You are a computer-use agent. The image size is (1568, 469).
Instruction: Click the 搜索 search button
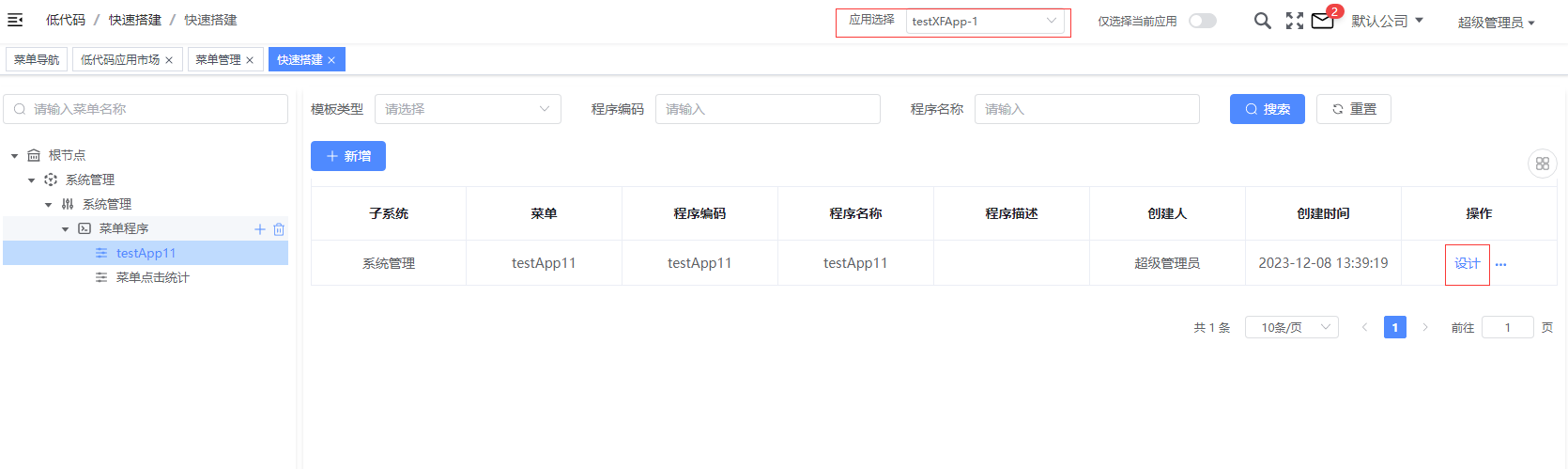[x=1267, y=109]
